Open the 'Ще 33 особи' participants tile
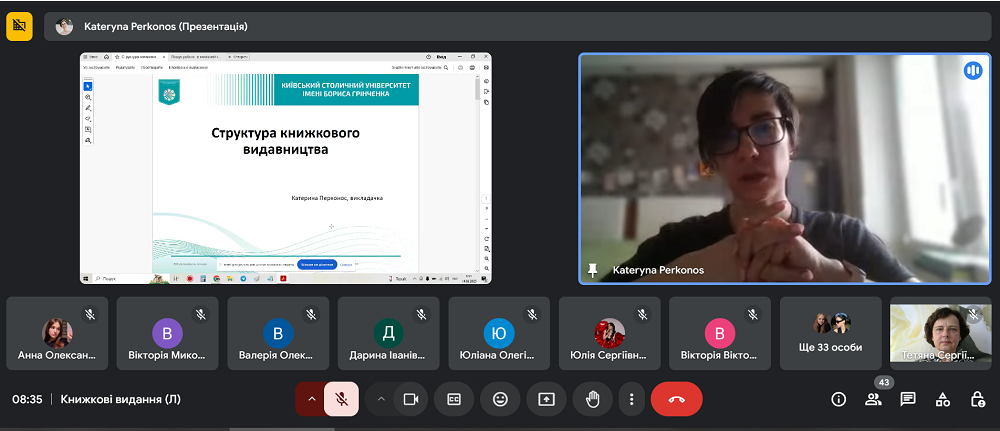This screenshot has height=431, width=1000. tap(830, 333)
